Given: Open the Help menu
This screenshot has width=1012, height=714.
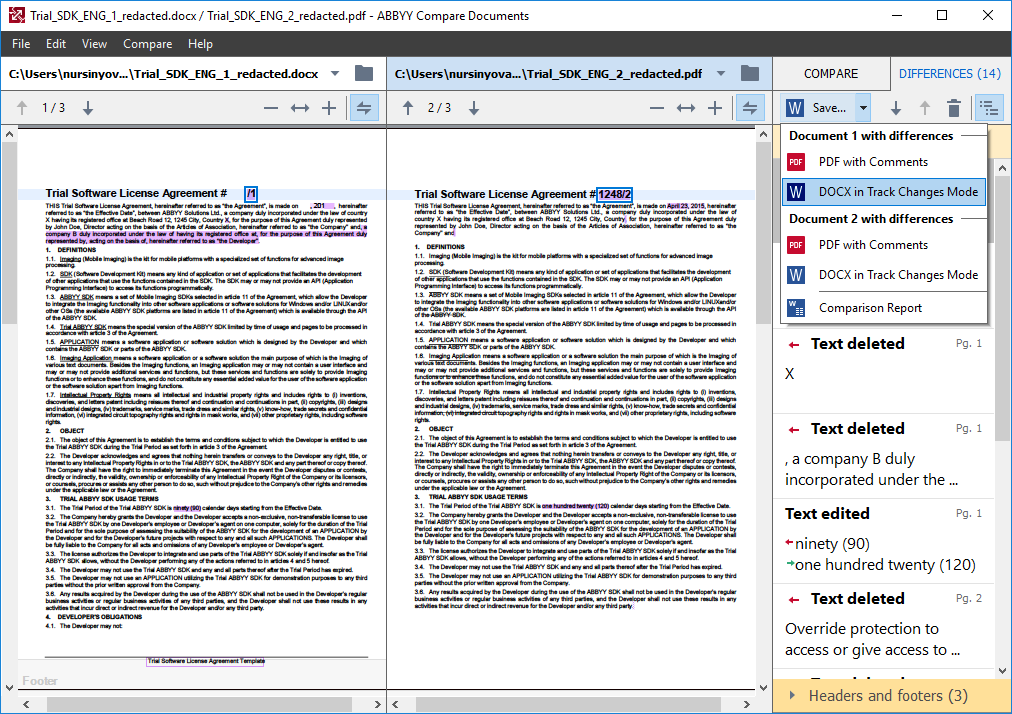Looking at the screenshot, I should 200,44.
